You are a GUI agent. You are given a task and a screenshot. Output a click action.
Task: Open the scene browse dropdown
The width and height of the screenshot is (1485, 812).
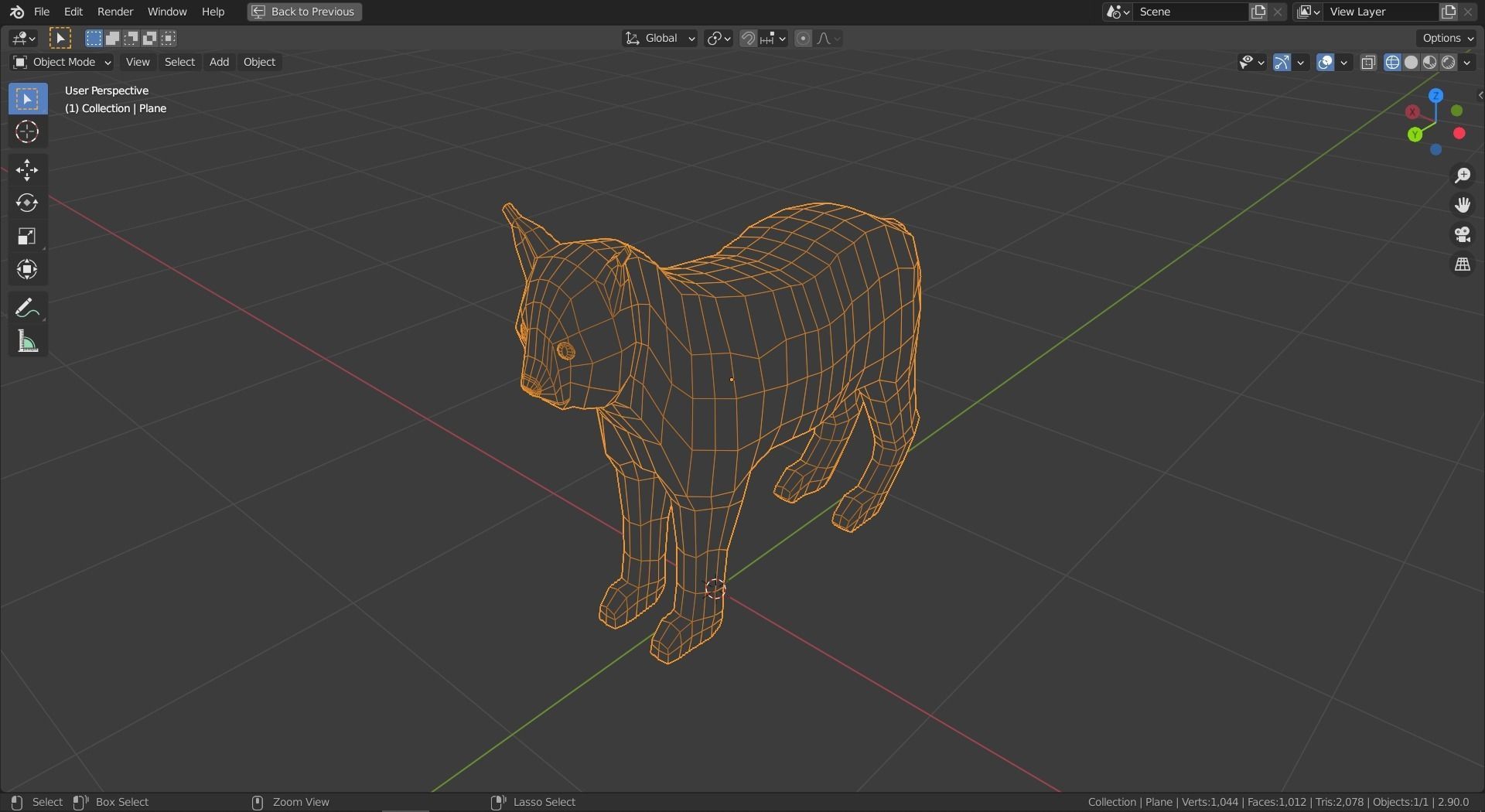(1118, 12)
